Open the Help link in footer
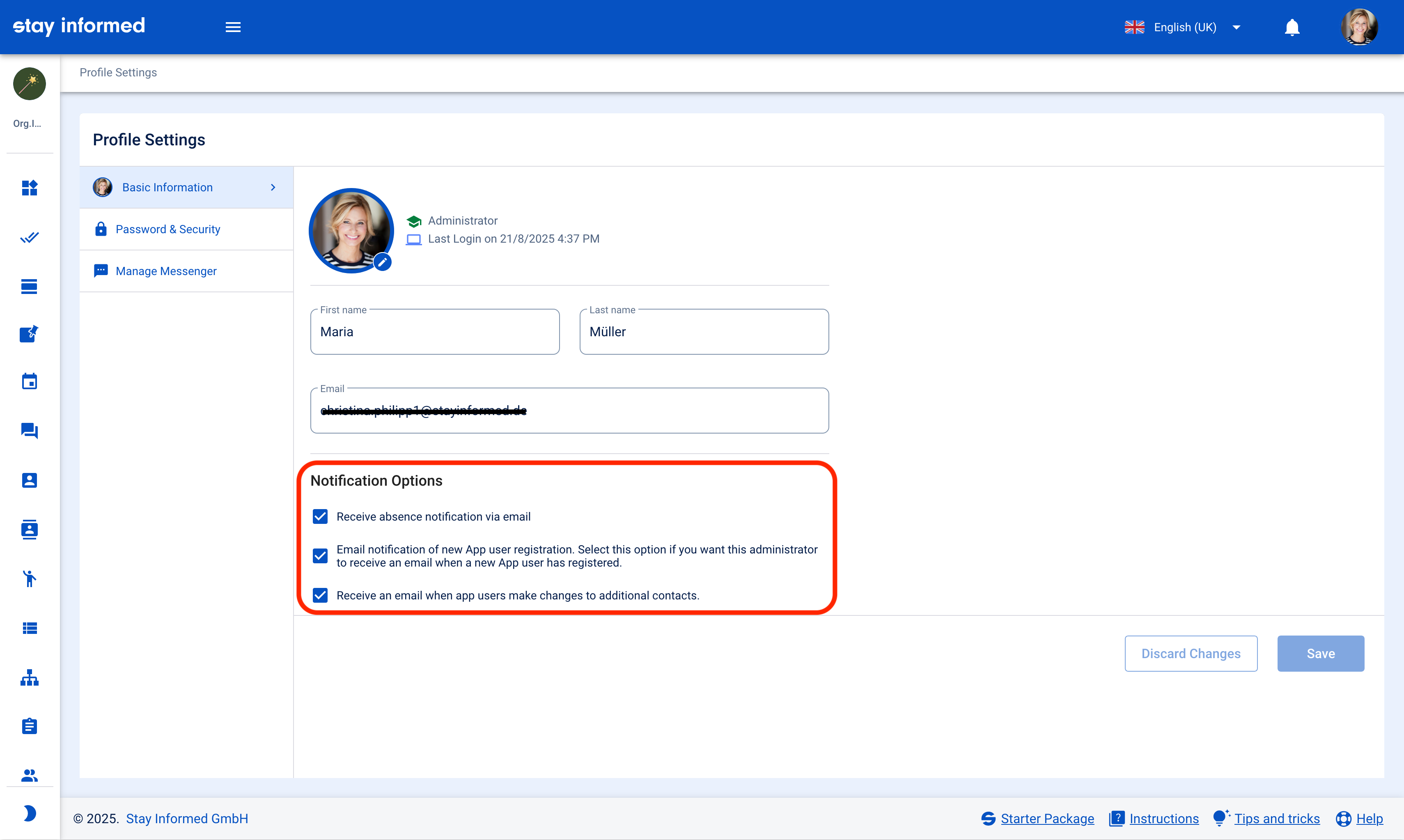This screenshot has height=840, width=1404. (1370, 819)
